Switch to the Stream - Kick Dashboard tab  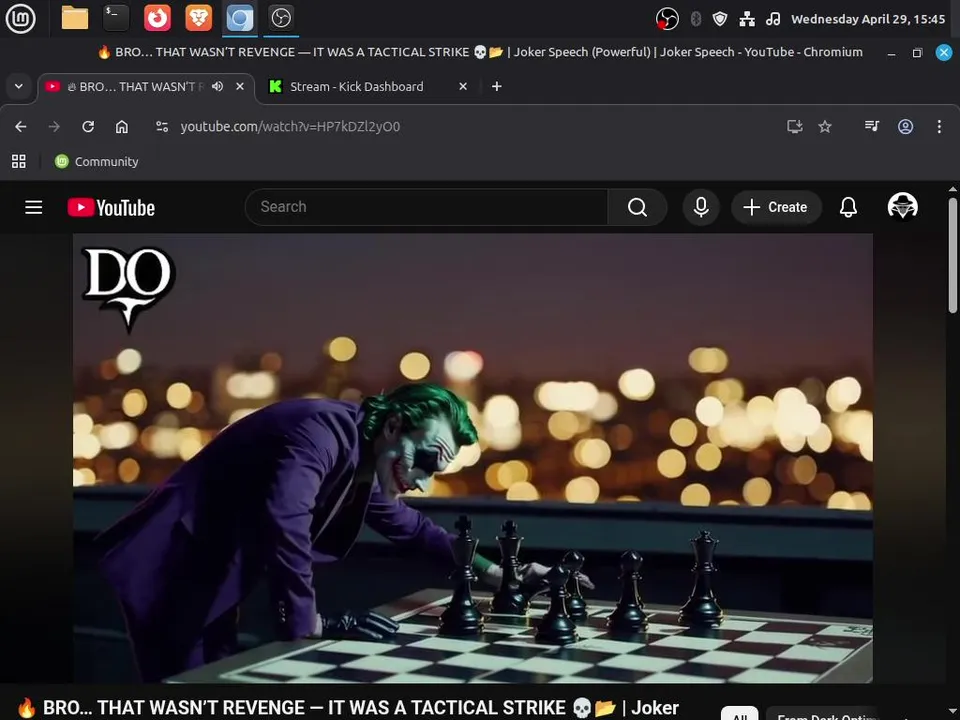click(x=356, y=87)
